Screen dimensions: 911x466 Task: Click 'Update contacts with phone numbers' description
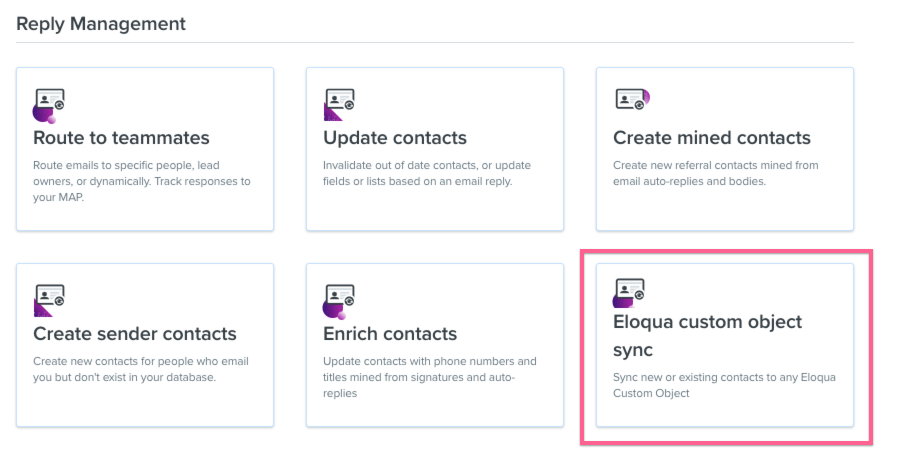click(x=430, y=377)
